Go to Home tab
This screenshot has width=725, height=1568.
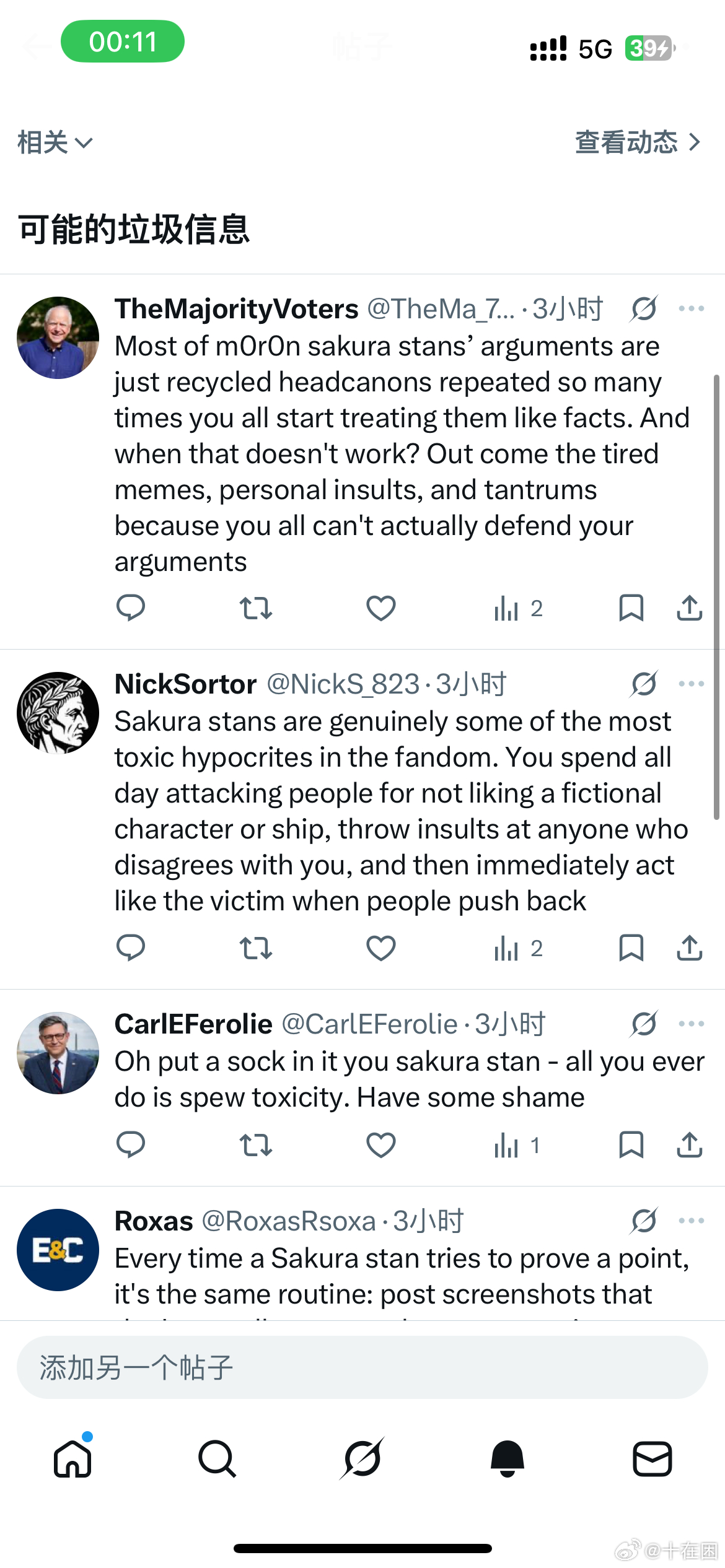click(x=72, y=1458)
